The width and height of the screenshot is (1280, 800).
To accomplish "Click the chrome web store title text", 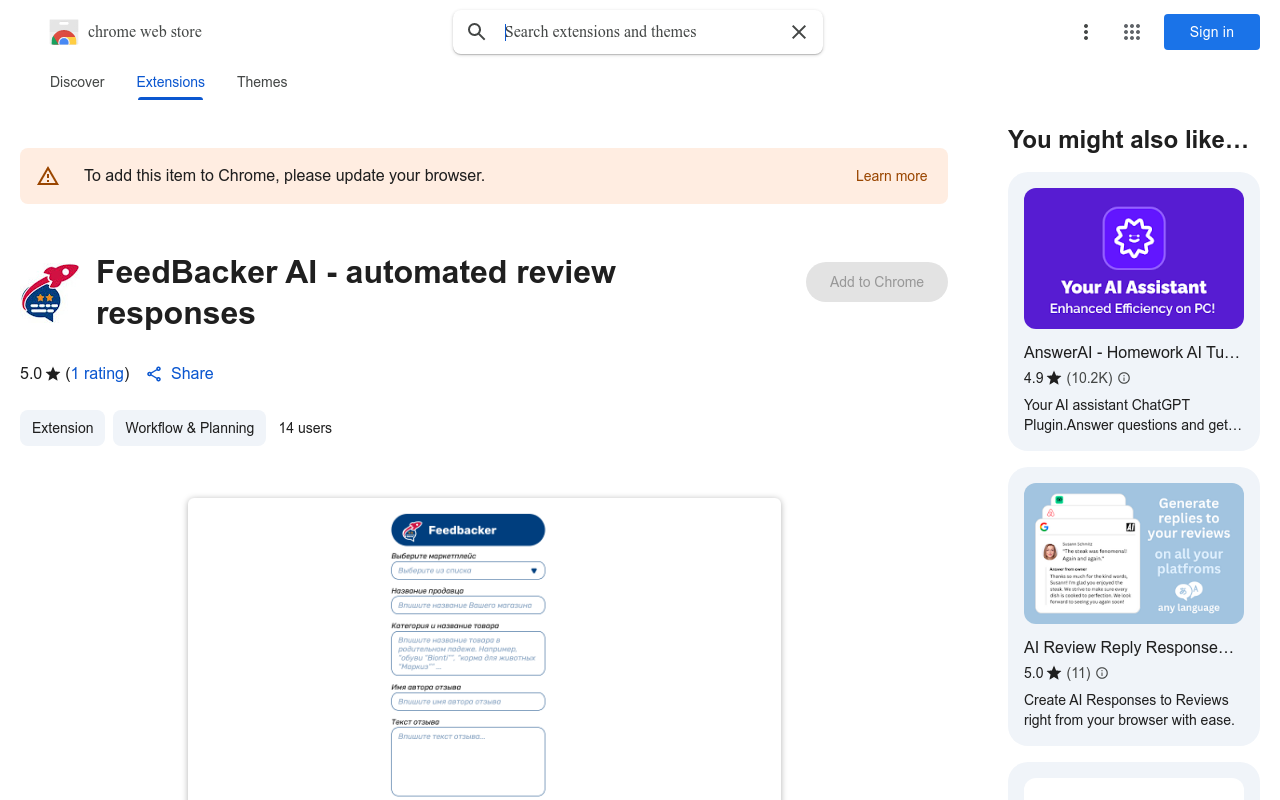I will pos(145,32).
